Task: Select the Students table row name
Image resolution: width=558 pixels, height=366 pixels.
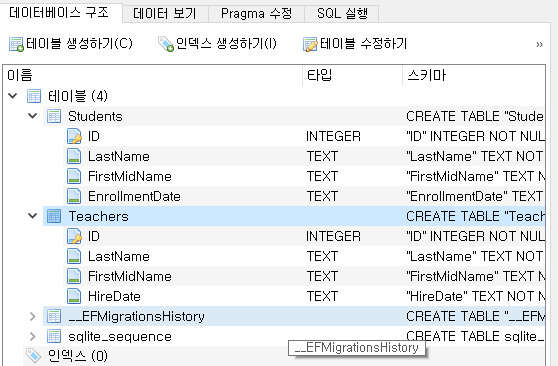Action: coord(95,116)
